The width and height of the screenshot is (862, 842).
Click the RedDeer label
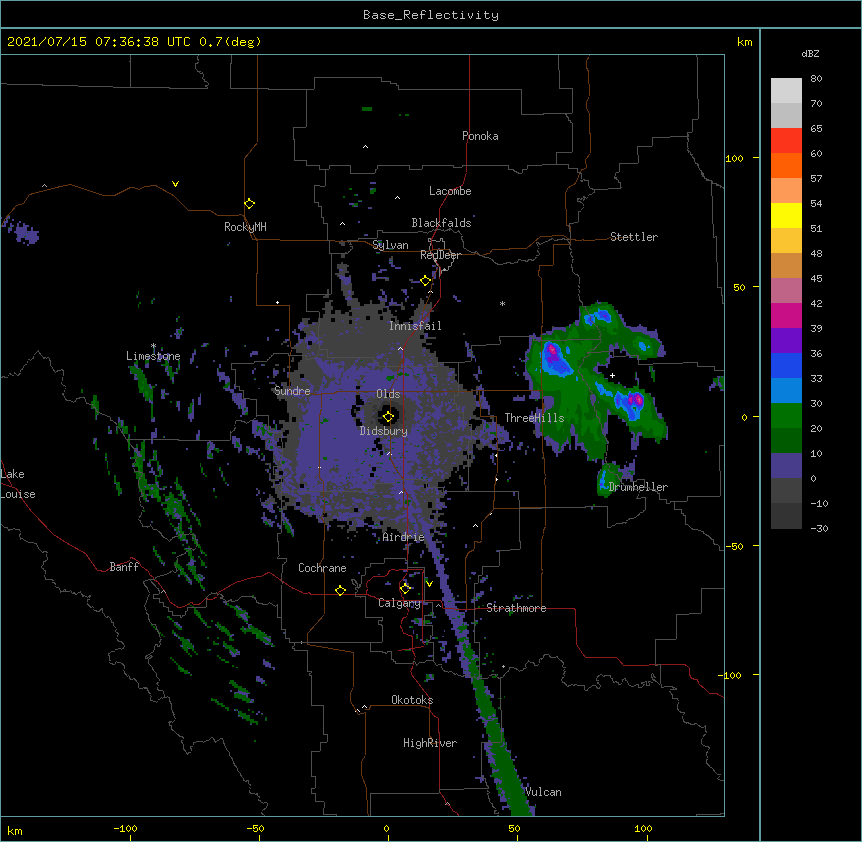tap(440, 255)
